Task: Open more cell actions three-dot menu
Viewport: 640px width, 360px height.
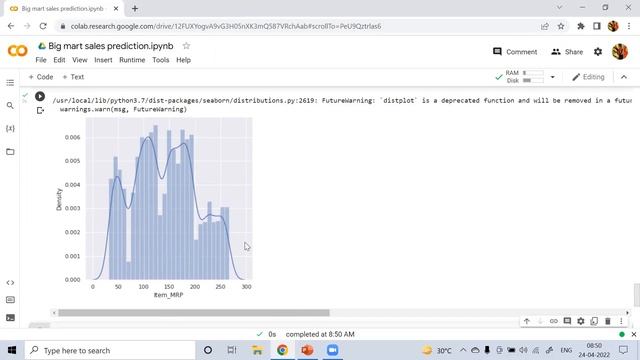Action: point(621,321)
